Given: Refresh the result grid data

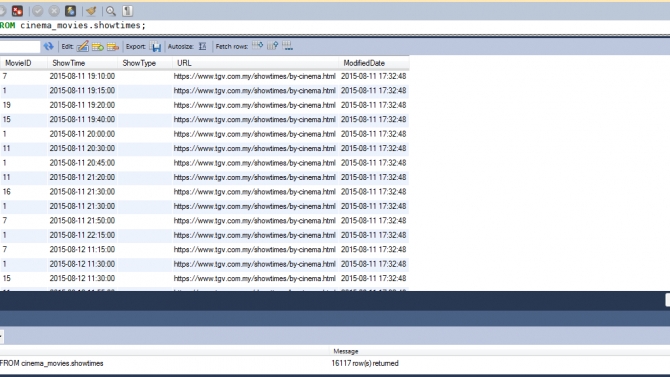Looking at the screenshot, I should click(48, 46).
